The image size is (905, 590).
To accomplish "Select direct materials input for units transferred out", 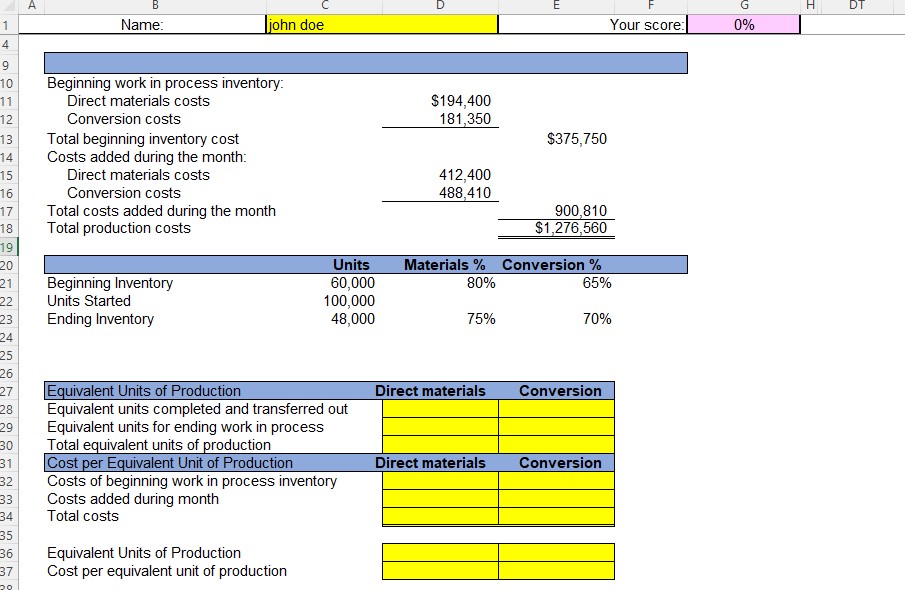I will click(440, 409).
